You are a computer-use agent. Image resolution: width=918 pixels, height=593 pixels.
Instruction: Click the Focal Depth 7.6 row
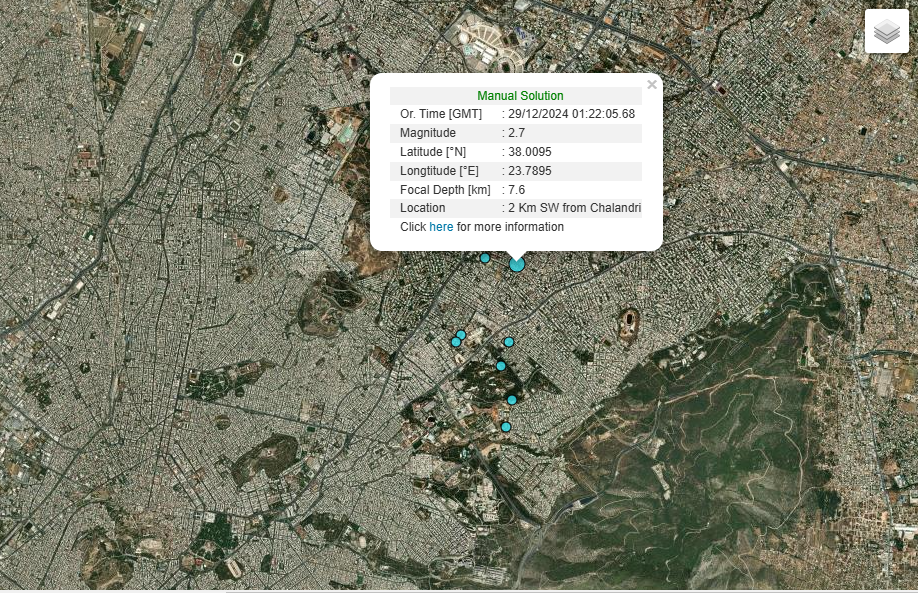tap(515, 190)
